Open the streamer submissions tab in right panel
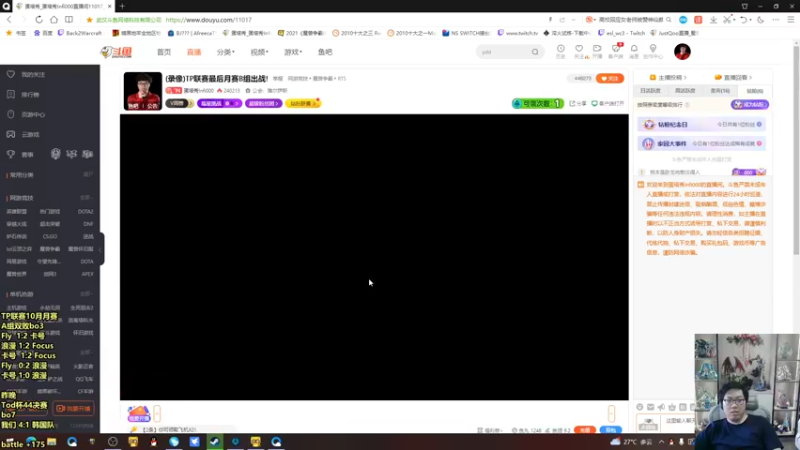The image size is (800, 450). click(668, 78)
